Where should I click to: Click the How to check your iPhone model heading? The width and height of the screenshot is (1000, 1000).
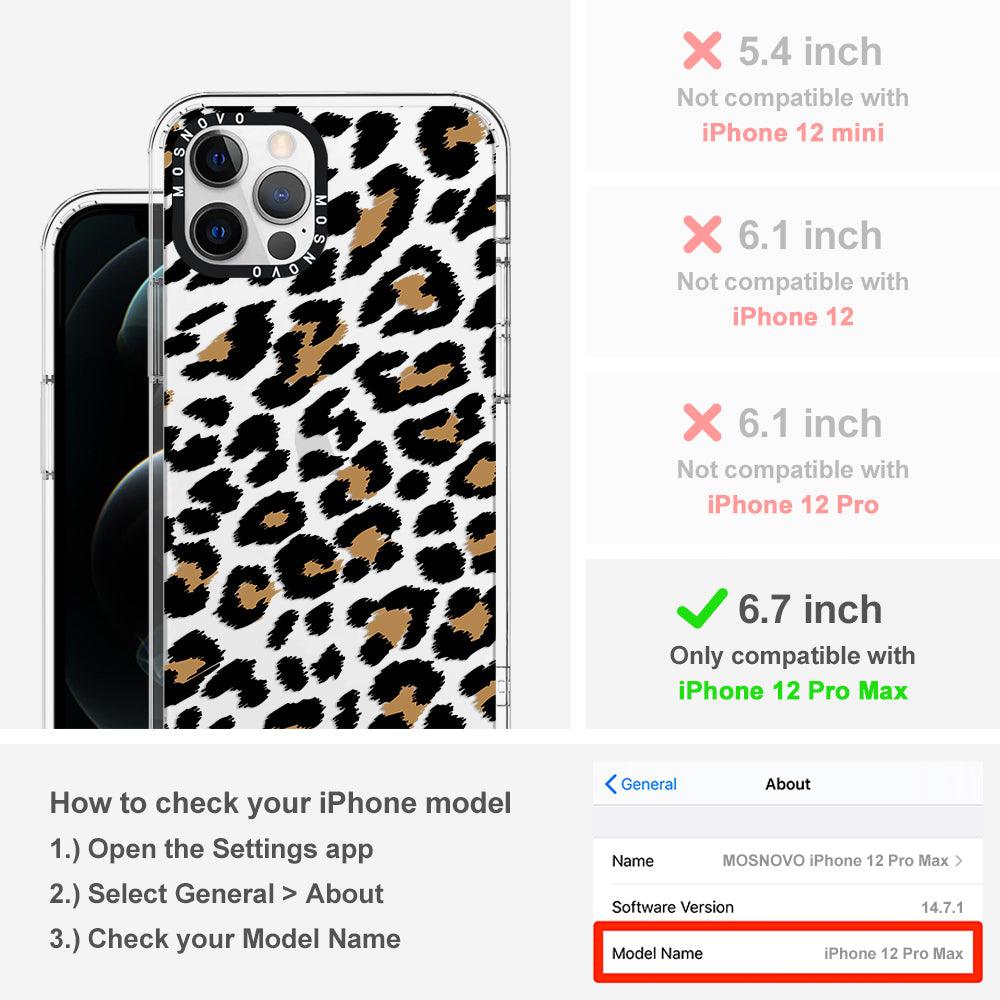[281, 802]
